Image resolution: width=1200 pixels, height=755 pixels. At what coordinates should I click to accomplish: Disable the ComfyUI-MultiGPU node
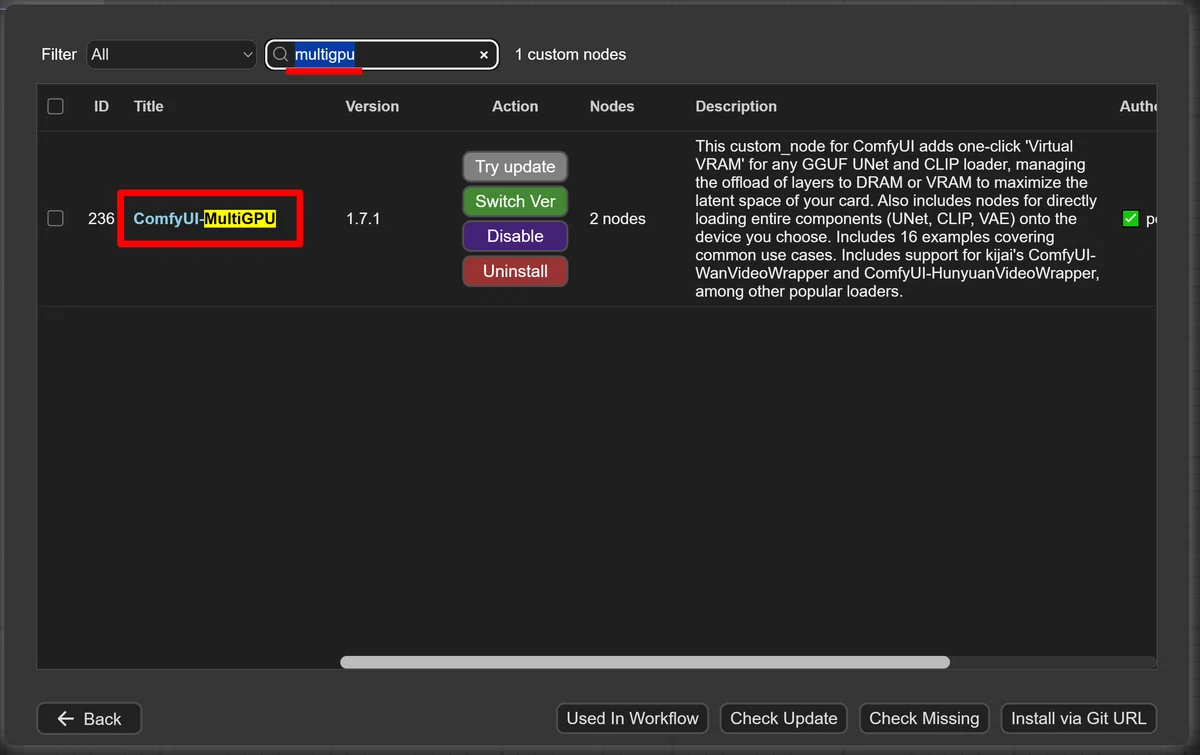[515, 236]
